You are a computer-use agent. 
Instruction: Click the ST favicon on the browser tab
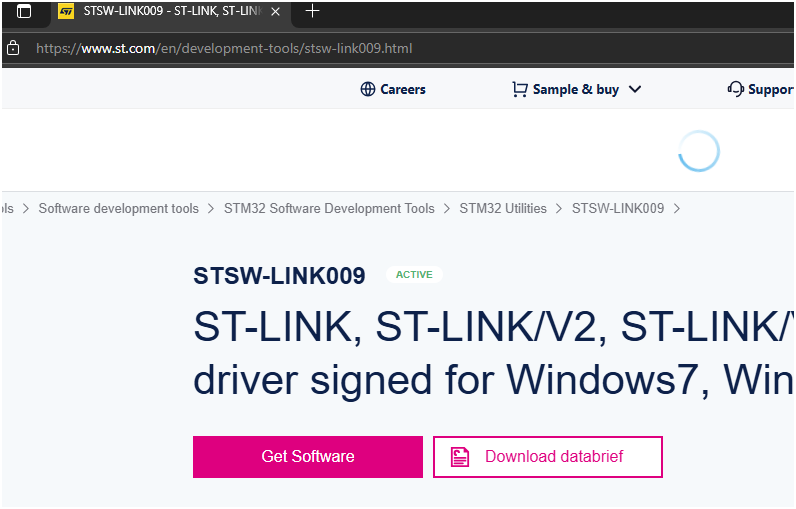66,11
